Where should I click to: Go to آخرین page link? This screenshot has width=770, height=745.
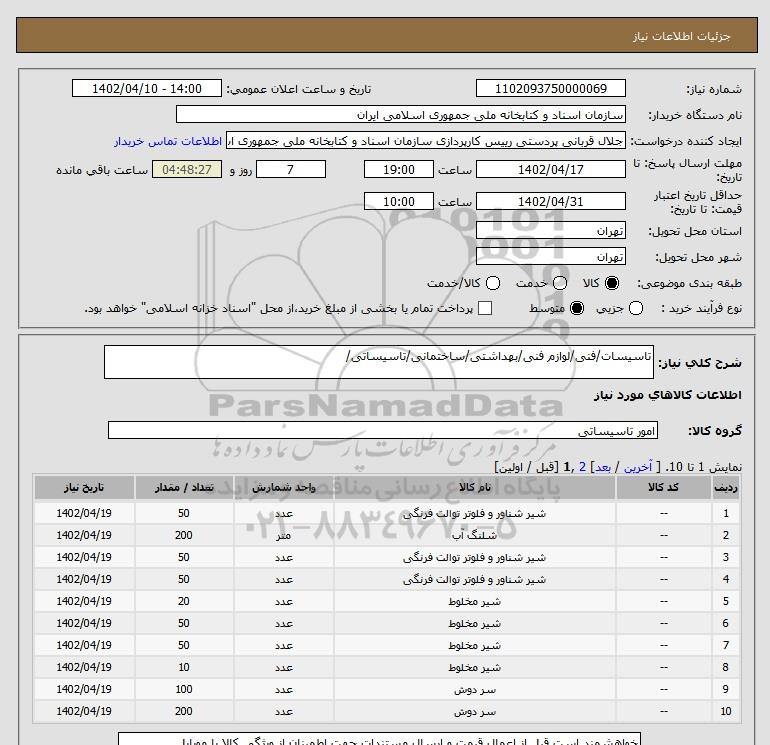click(638, 467)
